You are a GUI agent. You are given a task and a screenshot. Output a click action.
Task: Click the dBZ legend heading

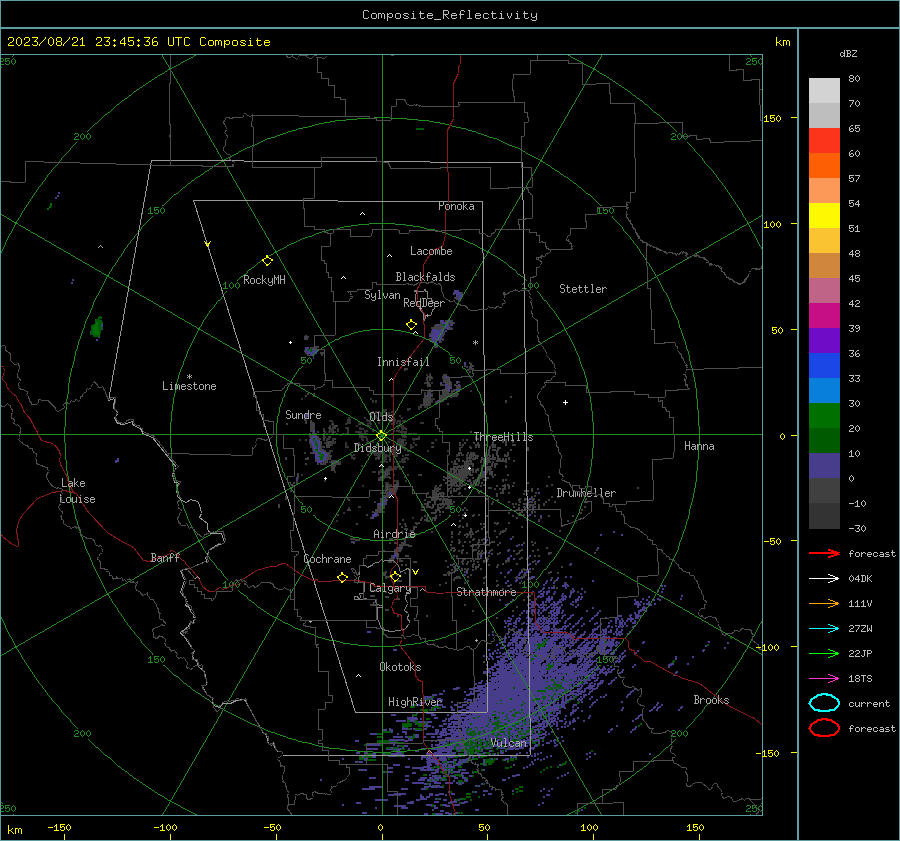pyautogui.click(x=848, y=54)
